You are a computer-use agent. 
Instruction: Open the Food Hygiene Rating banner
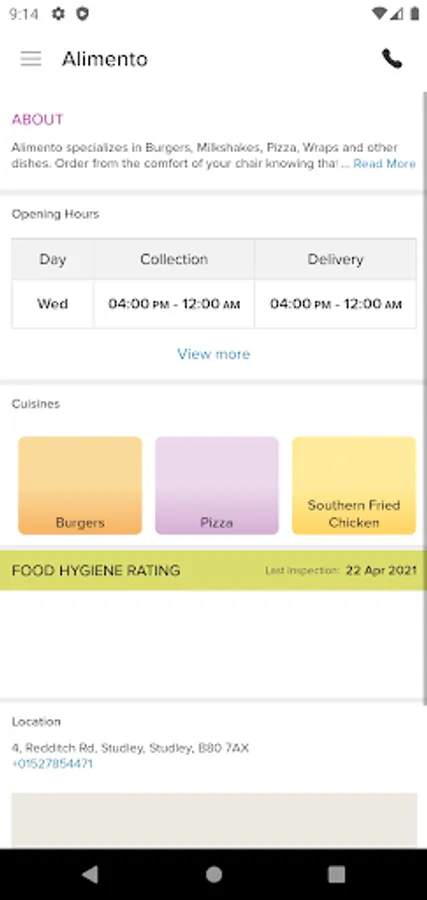[214, 571]
